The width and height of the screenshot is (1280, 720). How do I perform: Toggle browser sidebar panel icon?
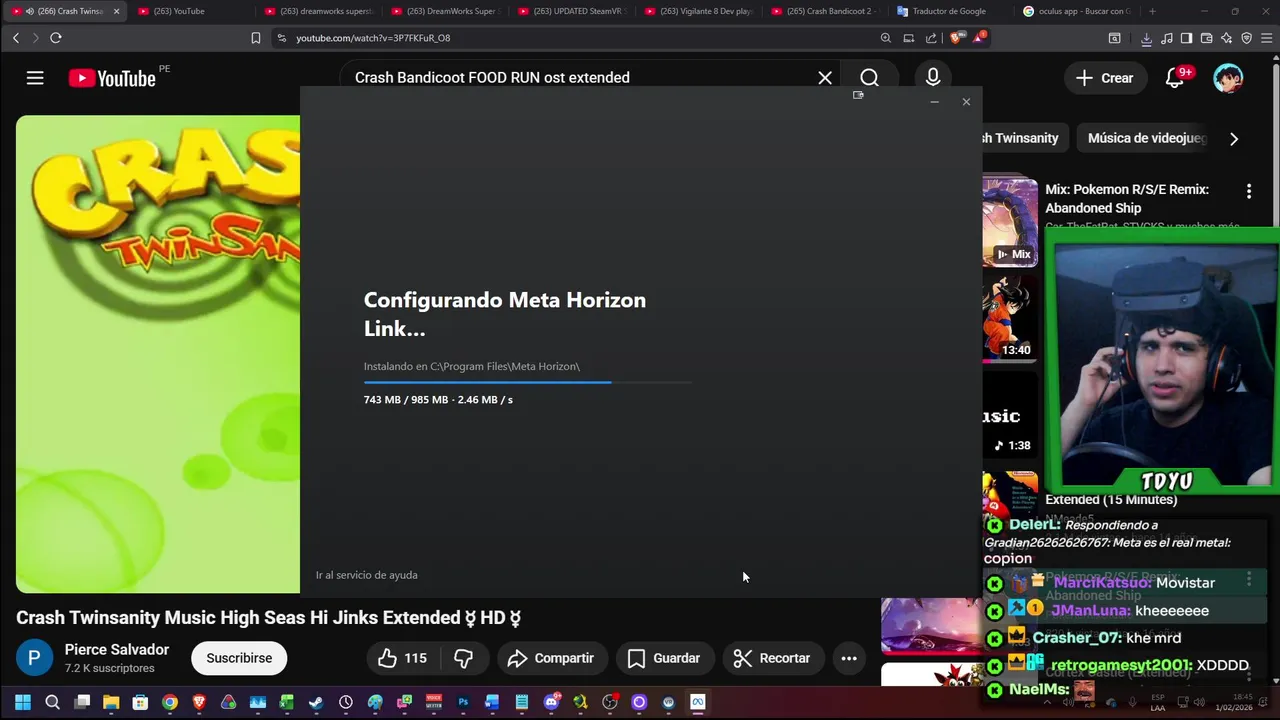tap(1186, 38)
